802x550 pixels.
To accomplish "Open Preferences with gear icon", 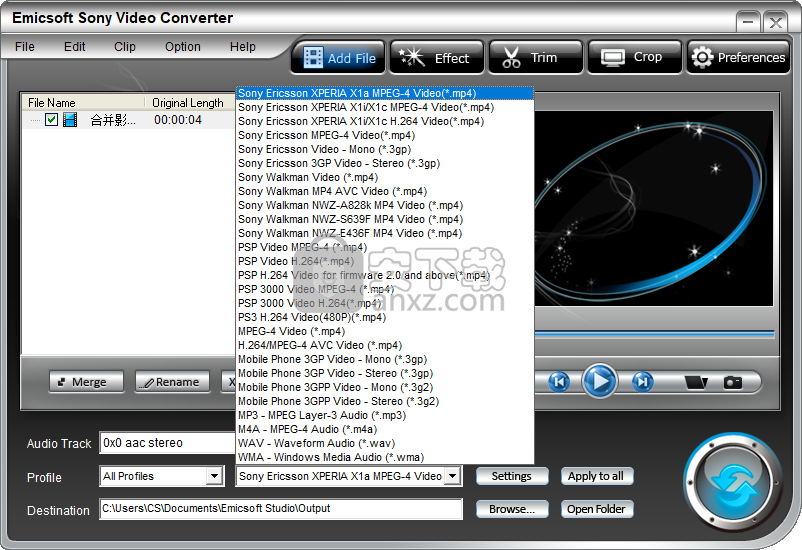I will pos(738,57).
